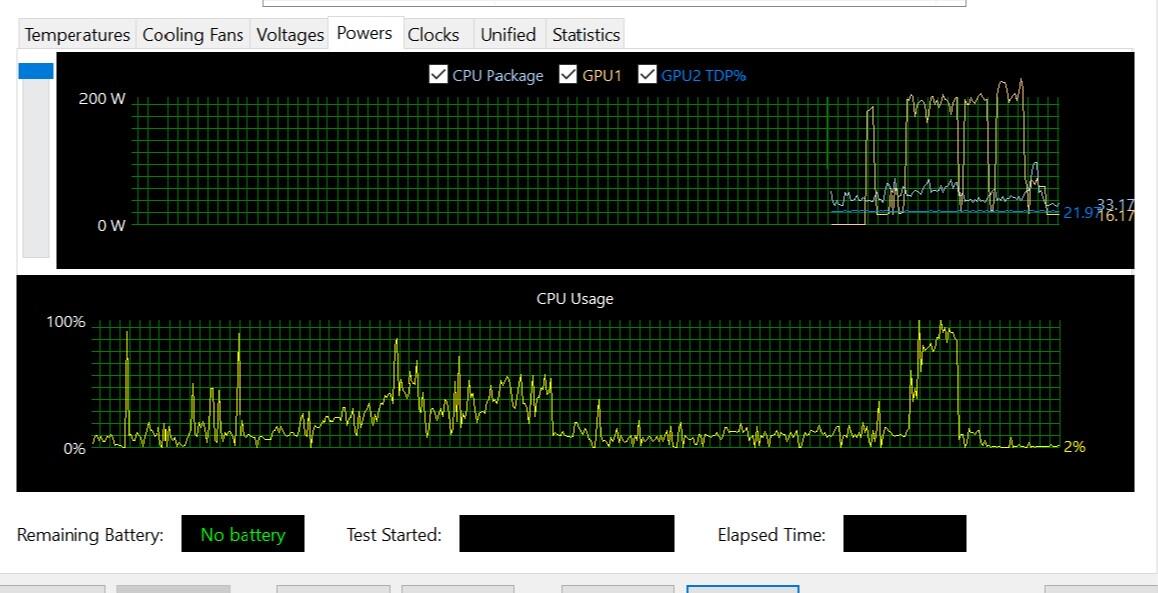View the Statistics tab
Screen dimensions: 1158x593
tap(586, 35)
